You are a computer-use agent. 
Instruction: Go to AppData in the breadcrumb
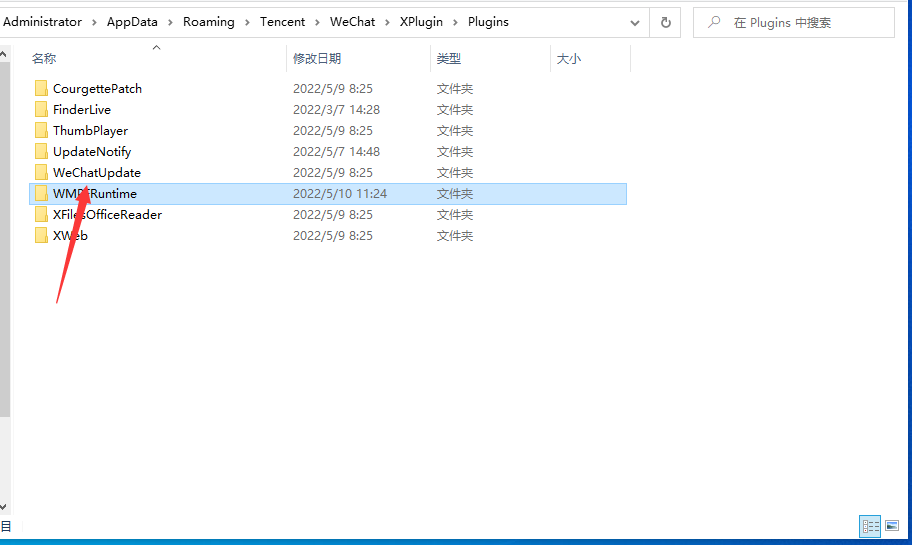132,22
